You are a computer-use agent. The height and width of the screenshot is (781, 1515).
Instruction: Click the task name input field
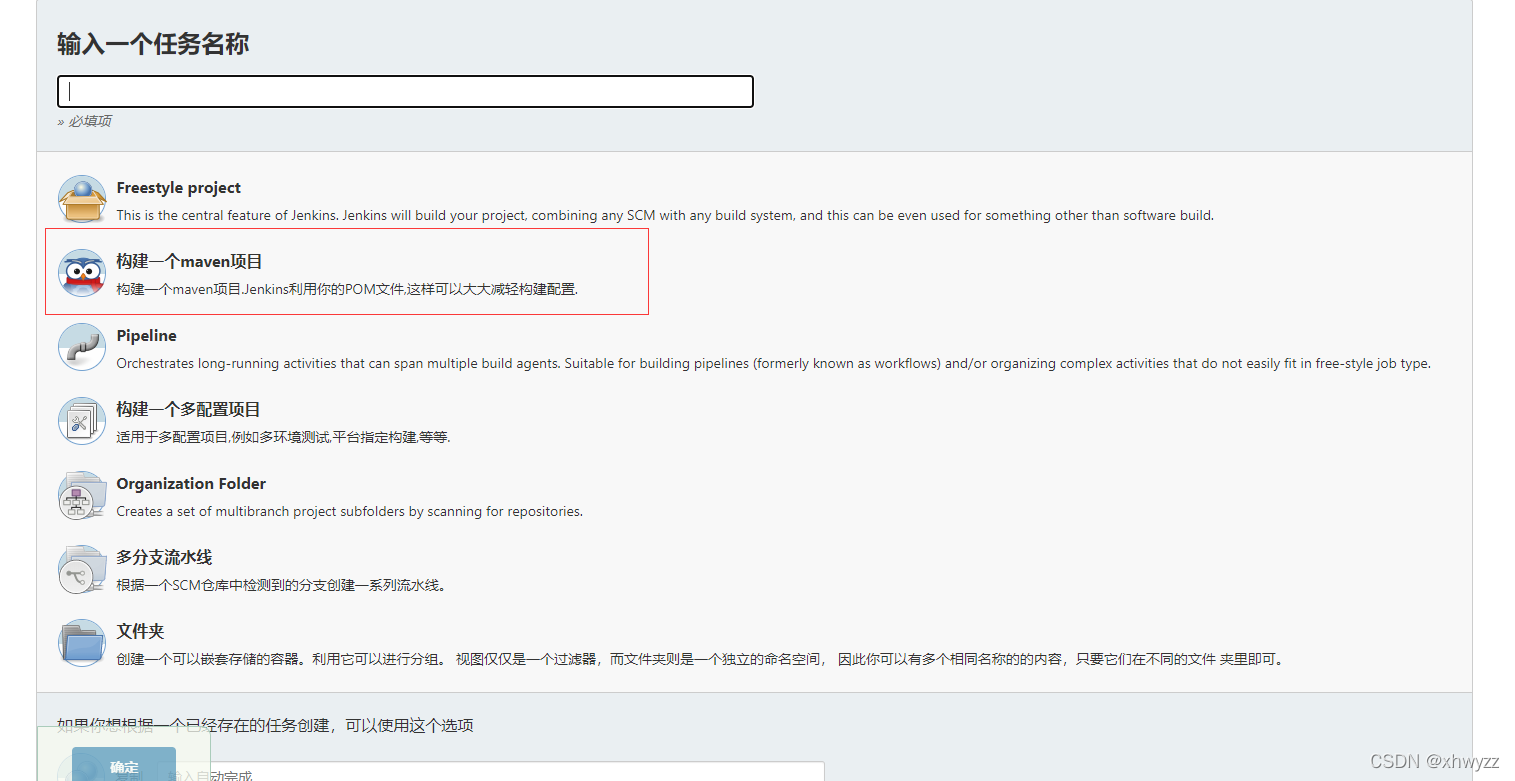click(x=405, y=91)
